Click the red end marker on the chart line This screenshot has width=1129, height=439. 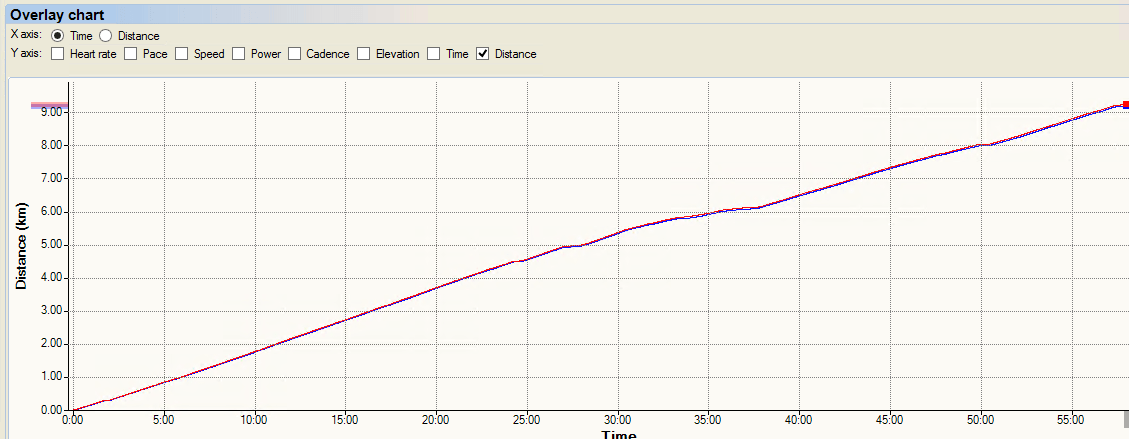[x=1125, y=105]
